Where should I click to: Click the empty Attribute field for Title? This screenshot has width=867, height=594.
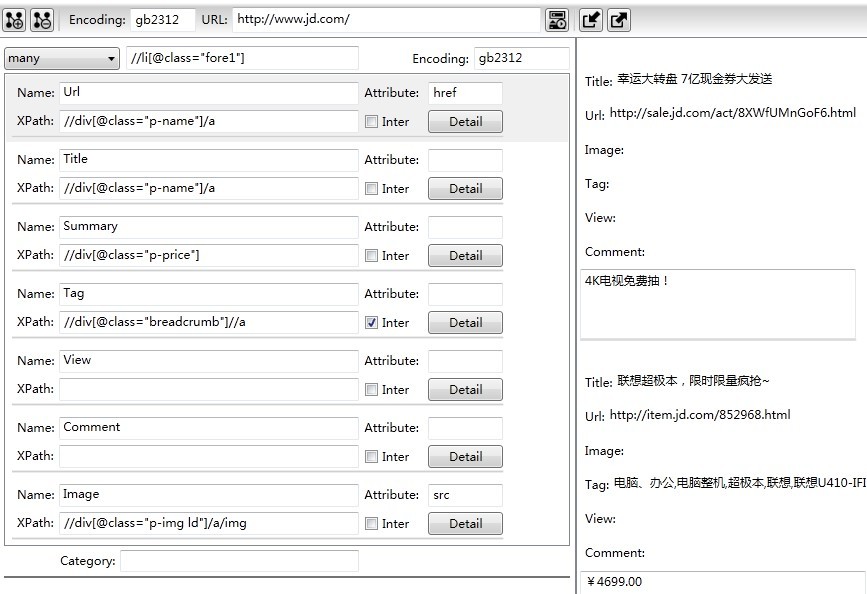(x=465, y=160)
